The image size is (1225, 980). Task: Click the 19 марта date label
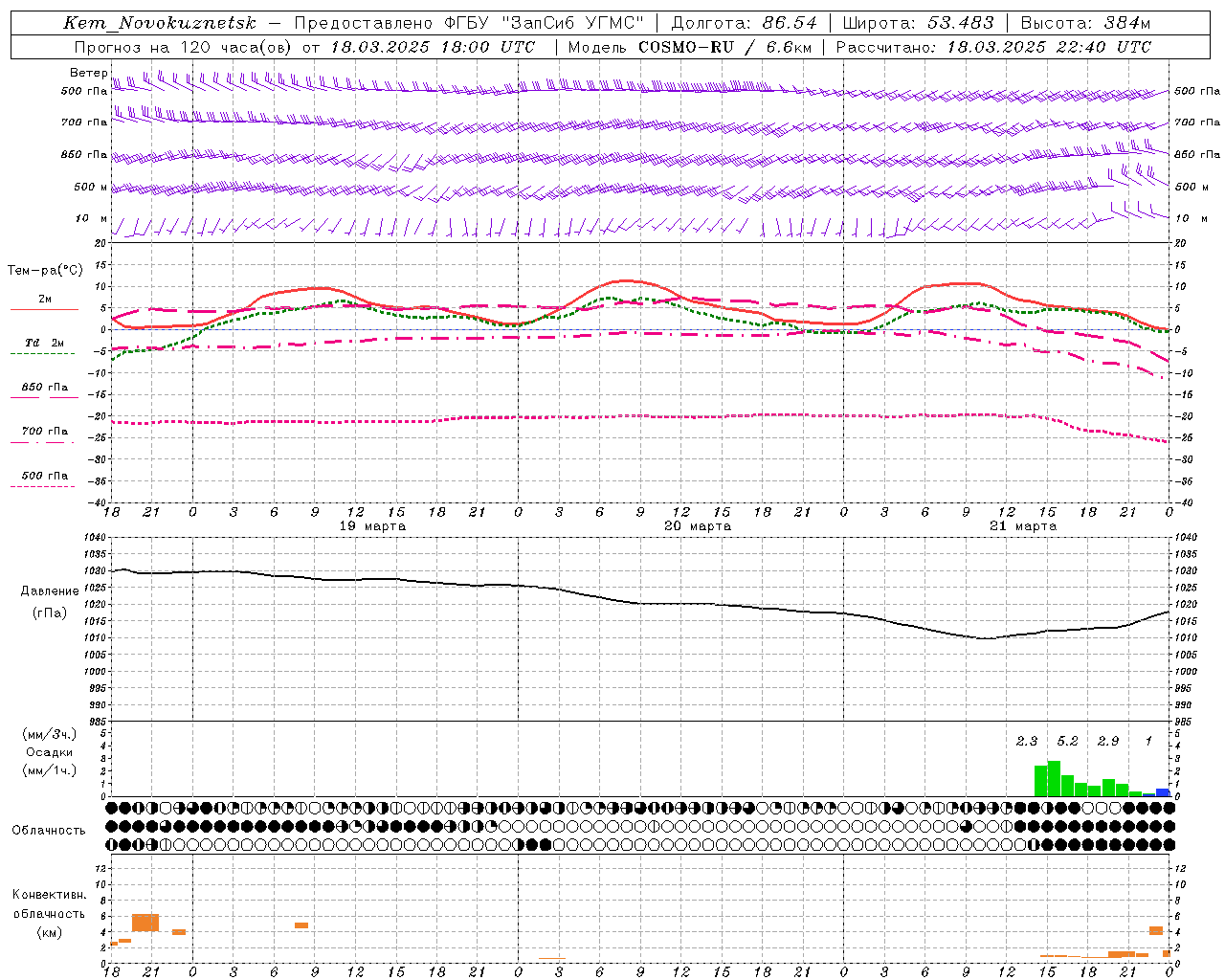pos(372,526)
